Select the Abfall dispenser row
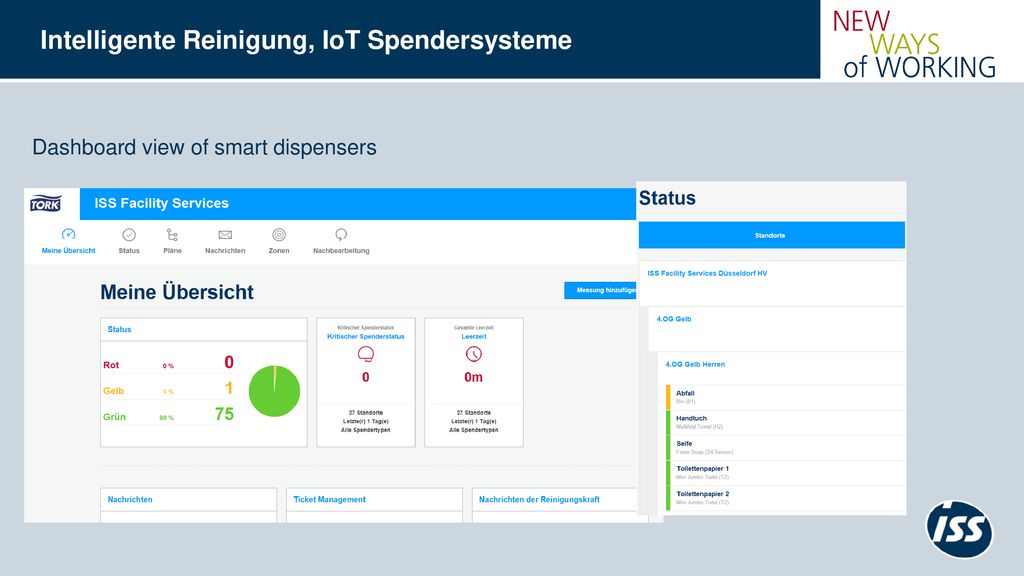The image size is (1024, 576). (786, 397)
